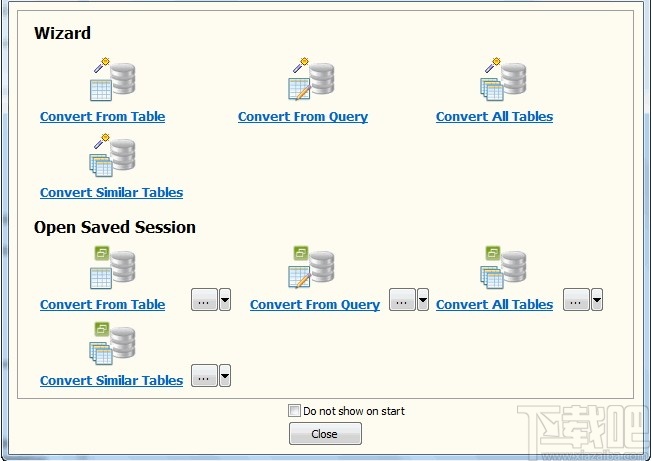This screenshot has width=652, height=461.
Task: Click the Close button
Action: point(325,434)
